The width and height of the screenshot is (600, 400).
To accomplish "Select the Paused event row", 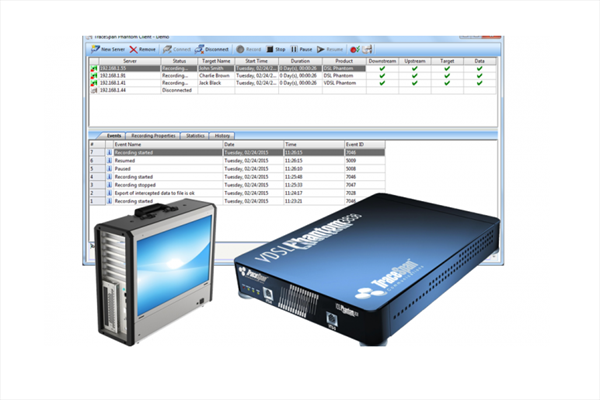I will 237,168.
